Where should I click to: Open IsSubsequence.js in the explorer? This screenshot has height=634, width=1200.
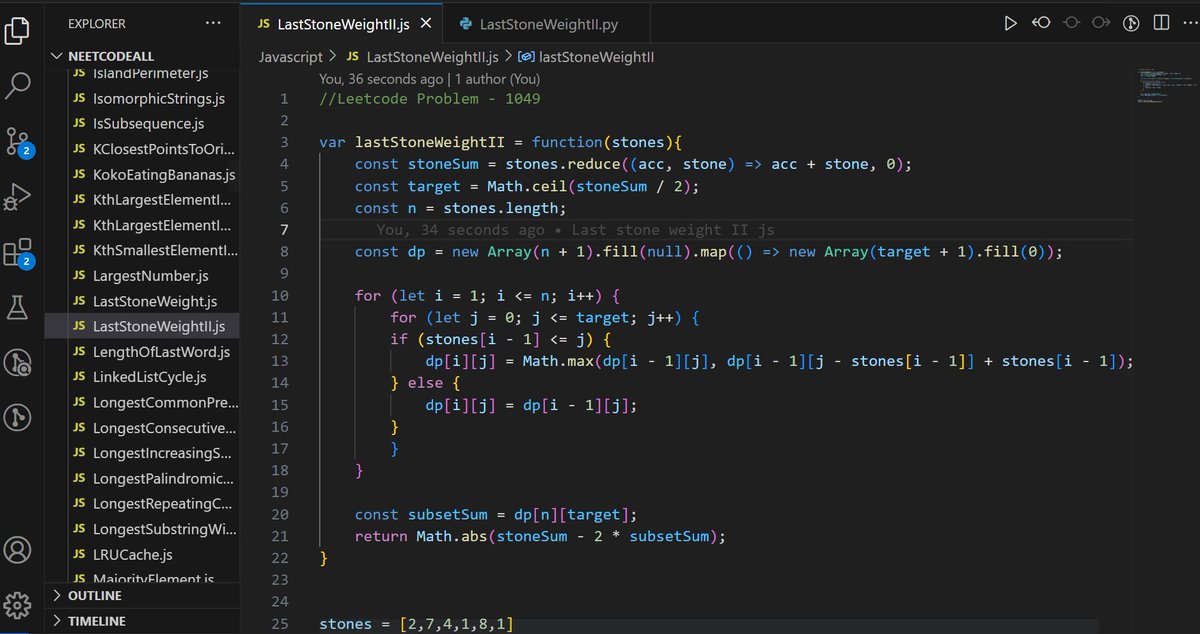(148, 124)
